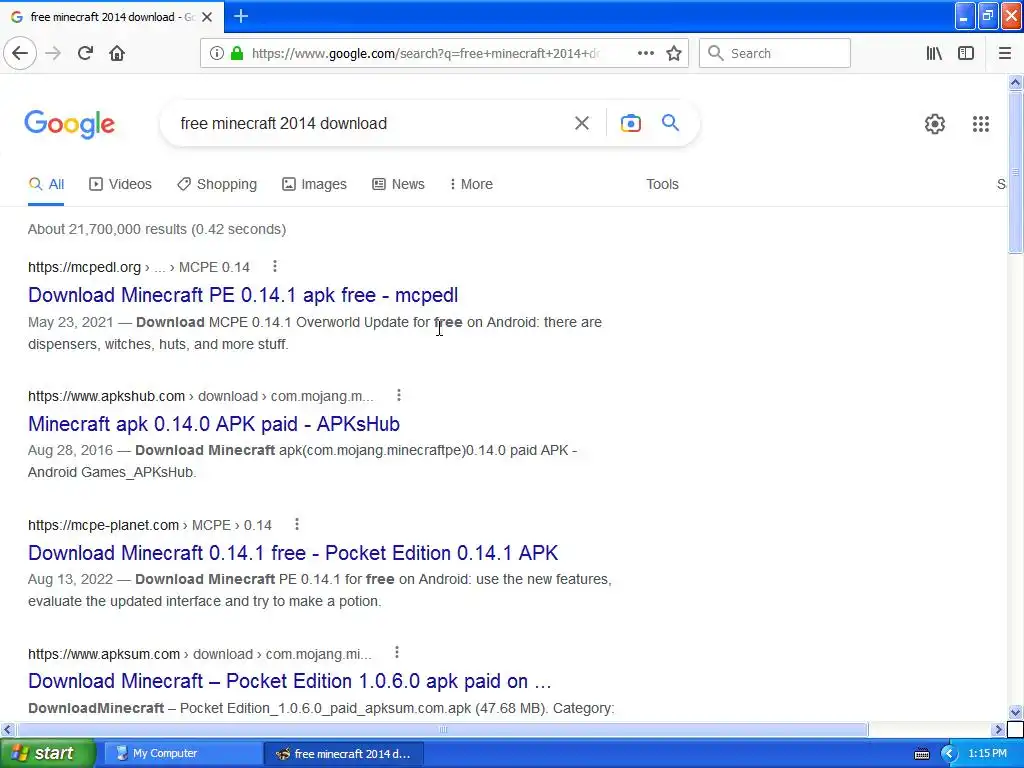Viewport: 1024px width, 768px height.
Task: Toggle the Firefox sidebar view
Action: click(x=966, y=53)
